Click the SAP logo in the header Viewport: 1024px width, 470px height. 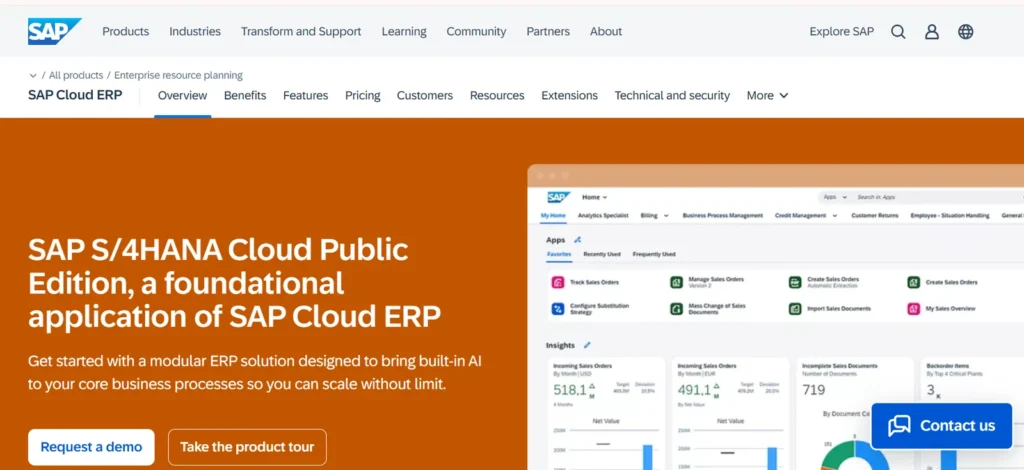coord(54,31)
